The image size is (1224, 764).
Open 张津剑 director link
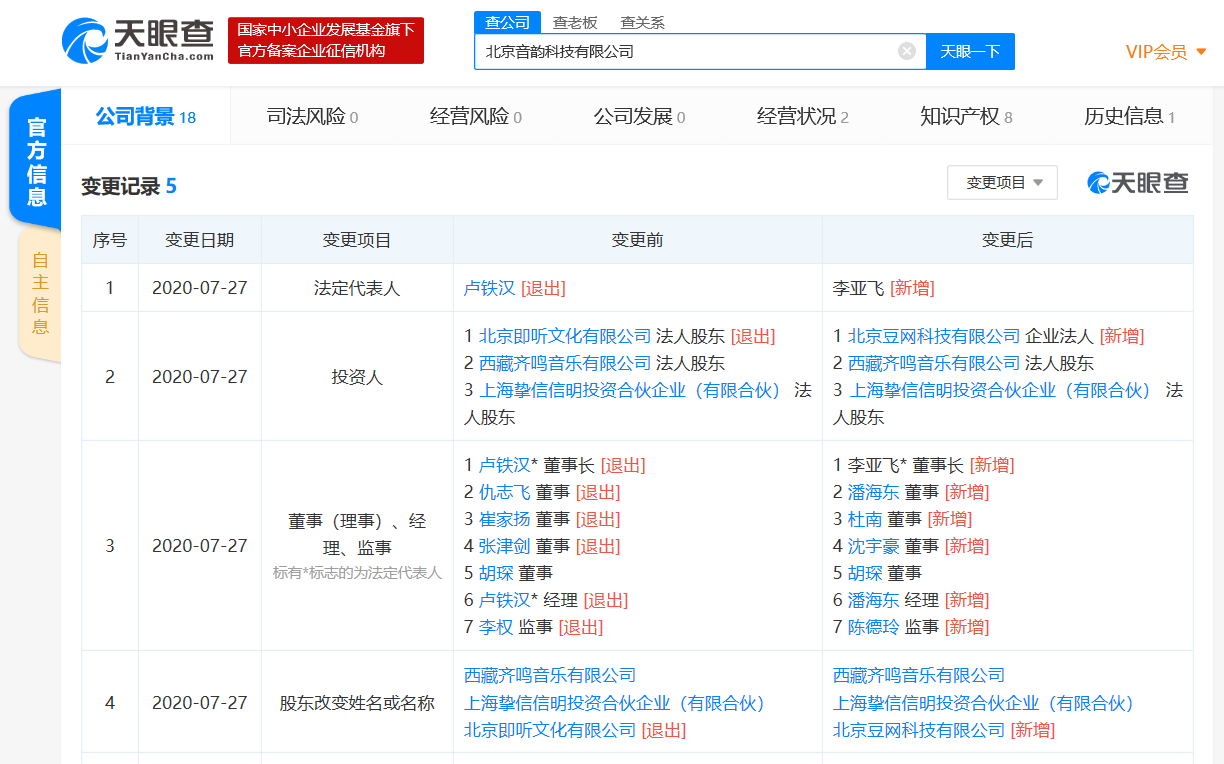pyautogui.click(x=505, y=546)
